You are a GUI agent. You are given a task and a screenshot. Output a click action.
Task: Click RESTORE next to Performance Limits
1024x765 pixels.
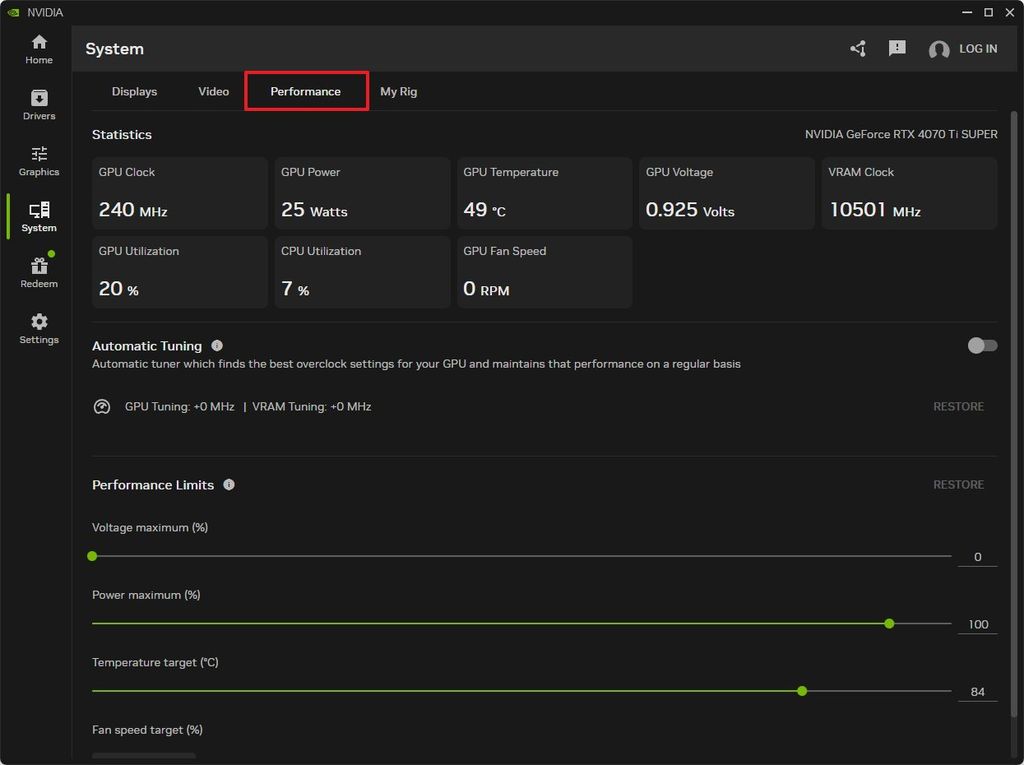958,484
